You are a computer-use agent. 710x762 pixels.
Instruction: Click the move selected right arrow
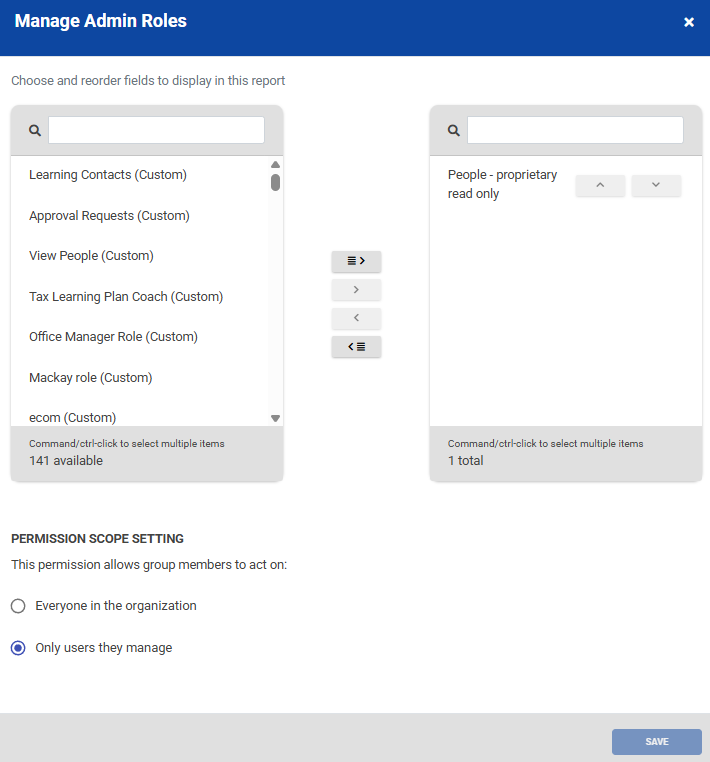pos(356,290)
